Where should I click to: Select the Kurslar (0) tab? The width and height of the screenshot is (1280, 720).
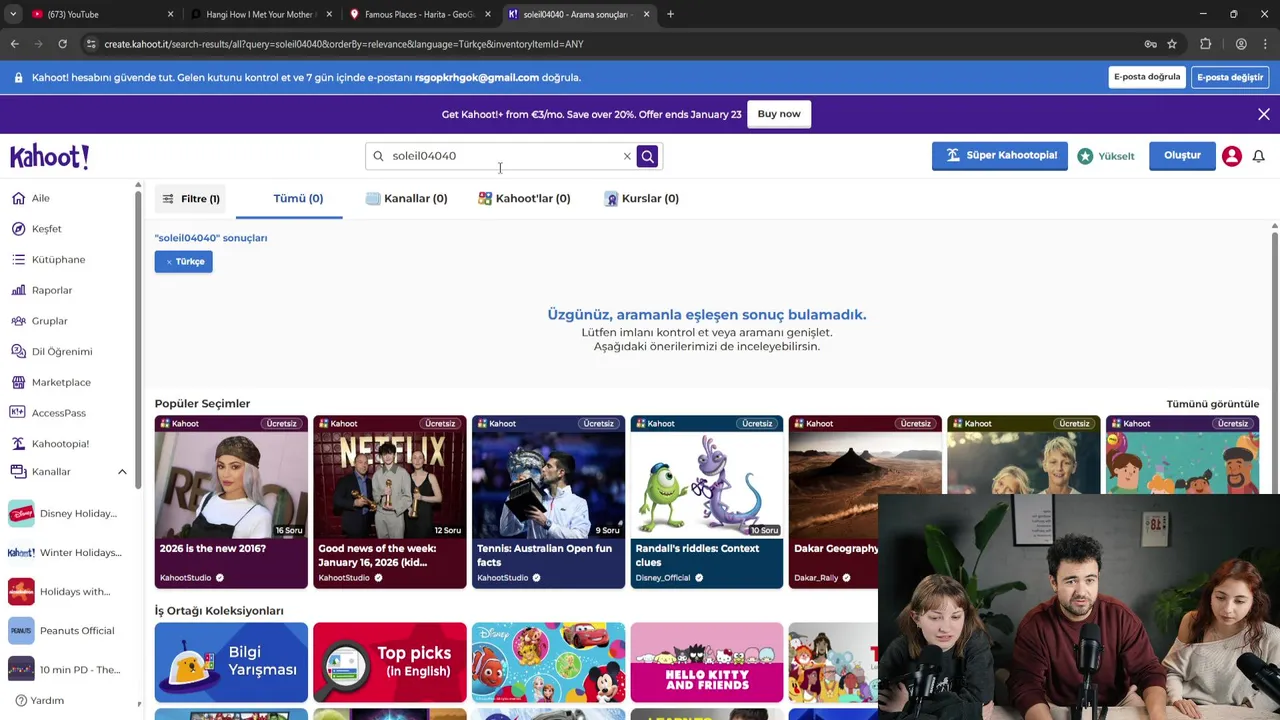click(x=641, y=199)
